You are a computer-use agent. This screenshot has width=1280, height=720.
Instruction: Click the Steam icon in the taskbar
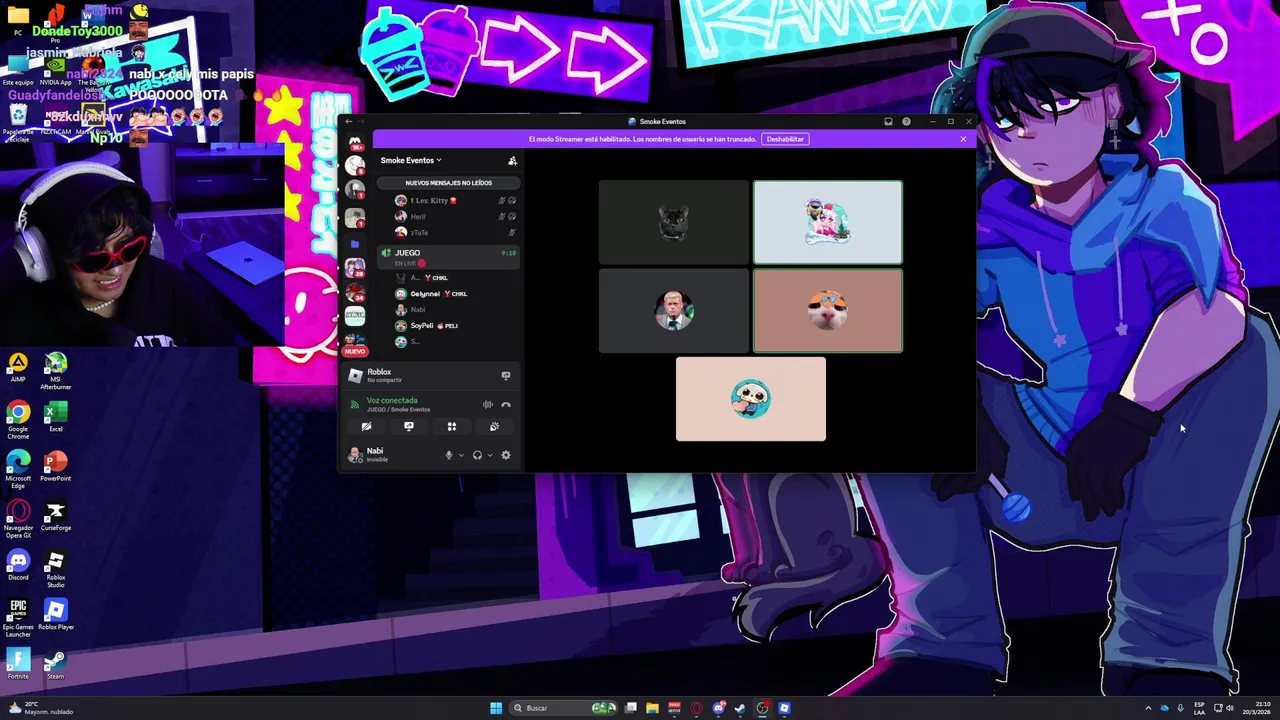740,708
